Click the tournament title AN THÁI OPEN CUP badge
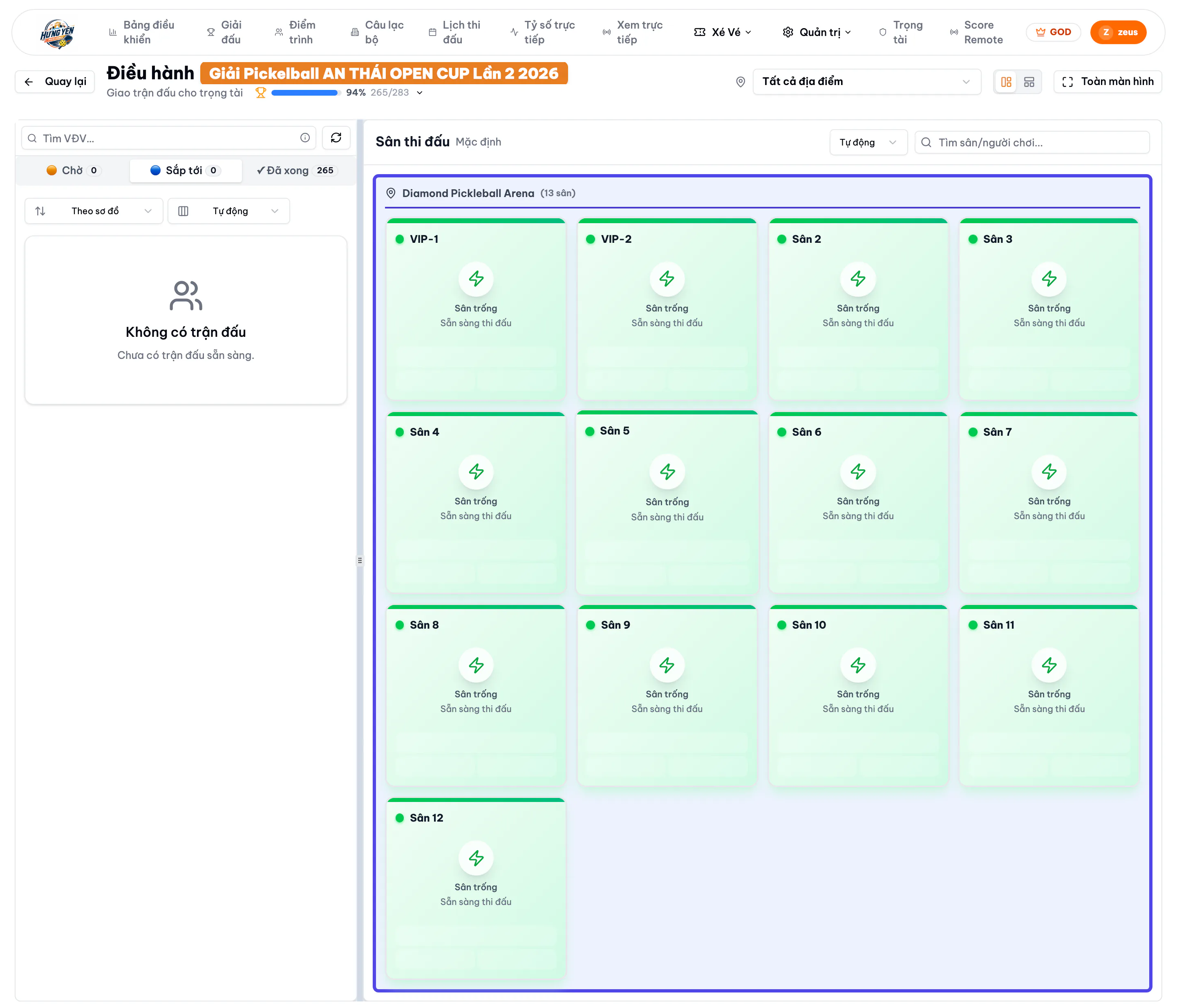 click(384, 73)
